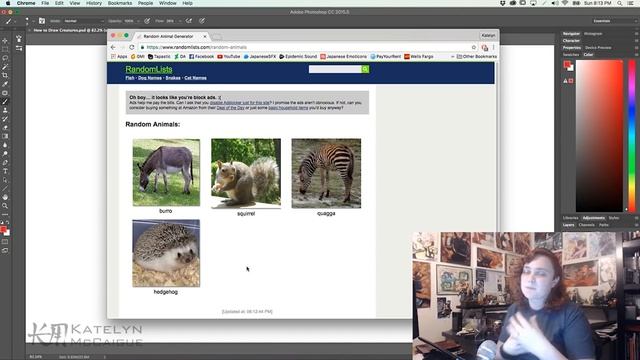Click the hedgehog thumbnail image
The height and width of the screenshot is (360, 640).
pos(166,253)
